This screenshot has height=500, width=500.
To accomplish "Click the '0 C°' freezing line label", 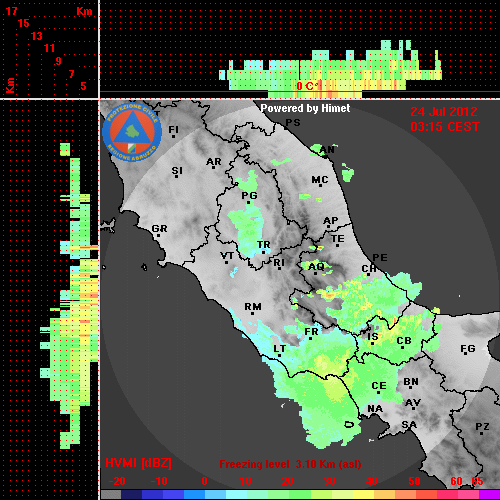I will point(308,86).
